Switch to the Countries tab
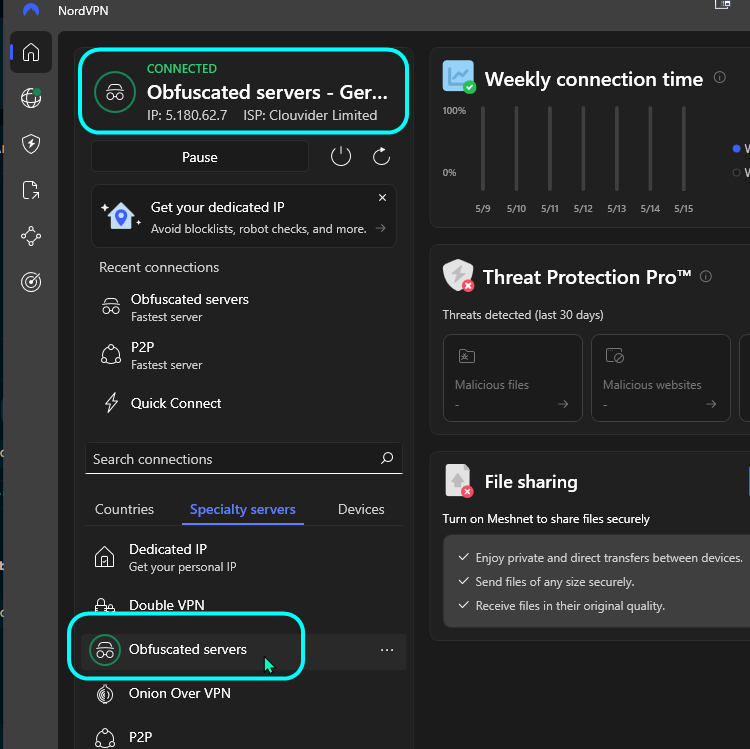 pos(124,509)
